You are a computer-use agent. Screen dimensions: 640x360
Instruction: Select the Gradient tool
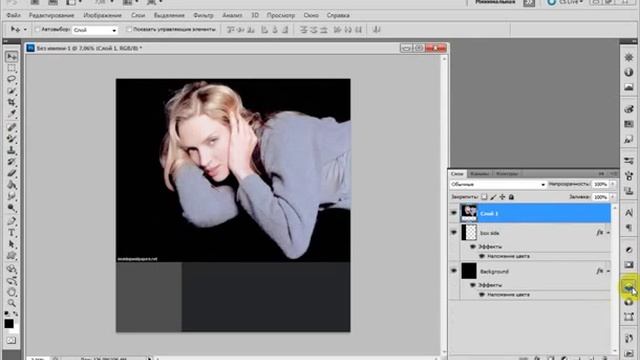11,185
